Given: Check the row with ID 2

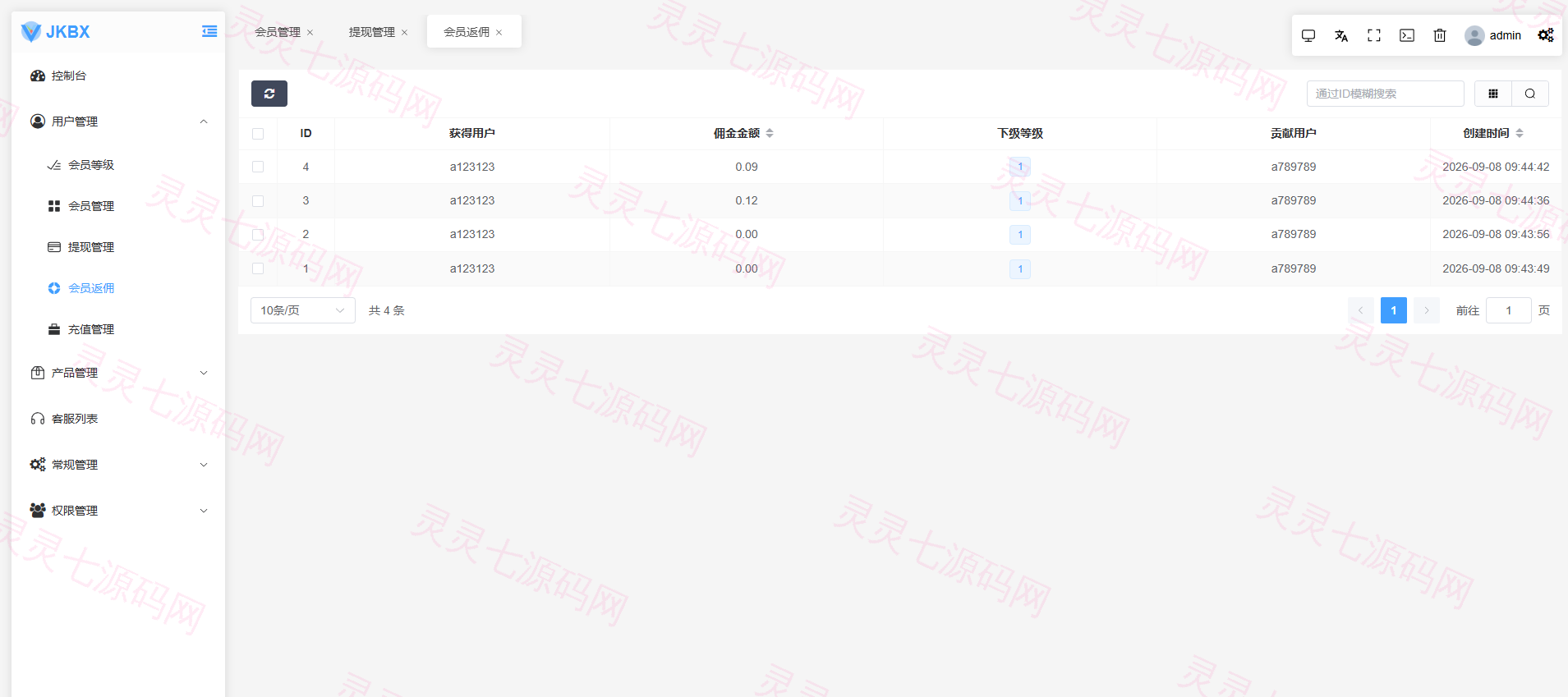Looking at the screenshot, I should tap(258, 234).
